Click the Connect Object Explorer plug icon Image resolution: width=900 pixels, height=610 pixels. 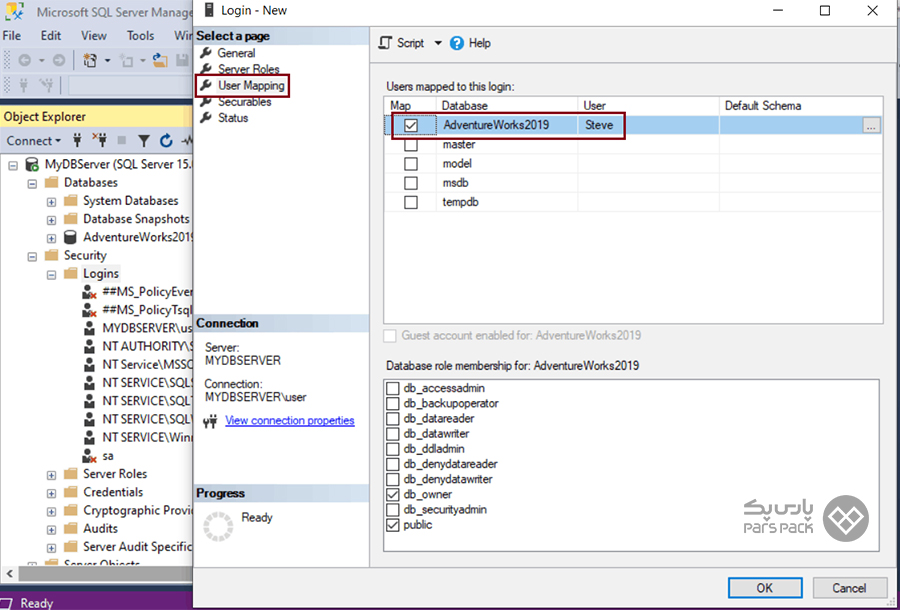pyautogui.click(x=77, y=140)
